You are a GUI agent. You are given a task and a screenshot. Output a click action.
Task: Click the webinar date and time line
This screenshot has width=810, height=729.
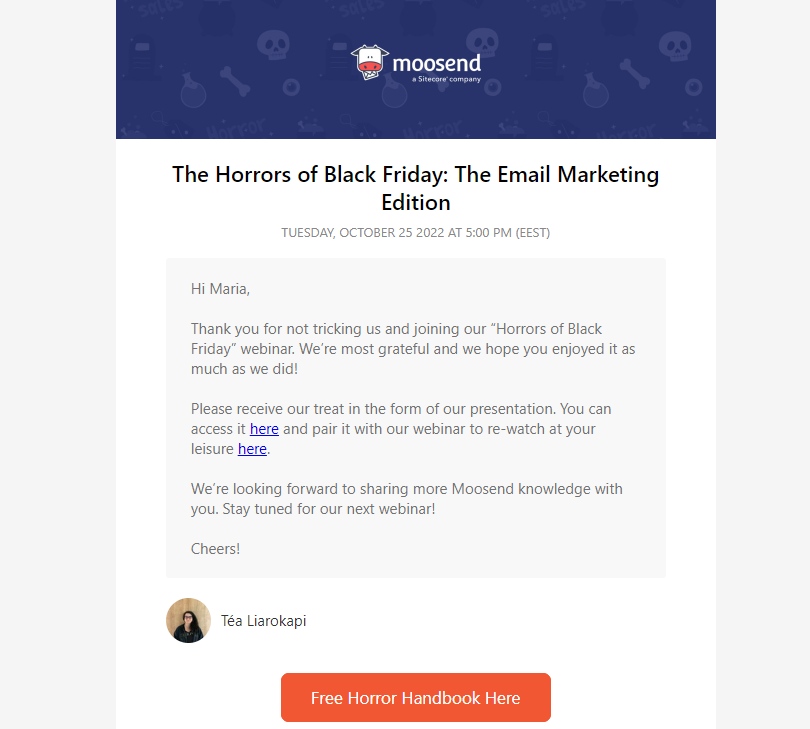416,232
